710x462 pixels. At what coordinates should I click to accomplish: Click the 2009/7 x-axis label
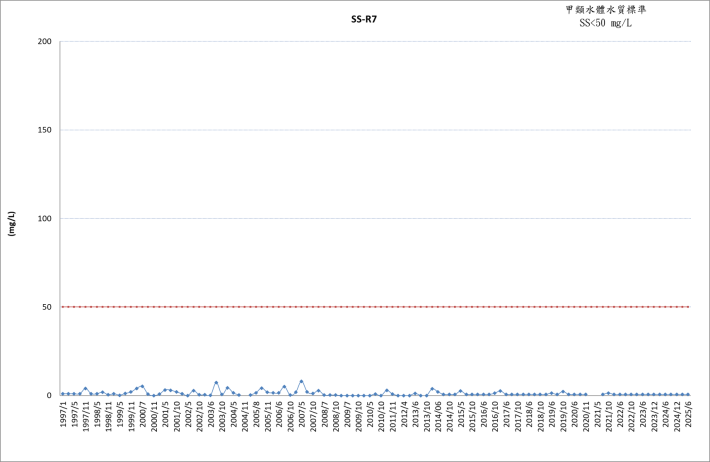[x=347, y=413]
